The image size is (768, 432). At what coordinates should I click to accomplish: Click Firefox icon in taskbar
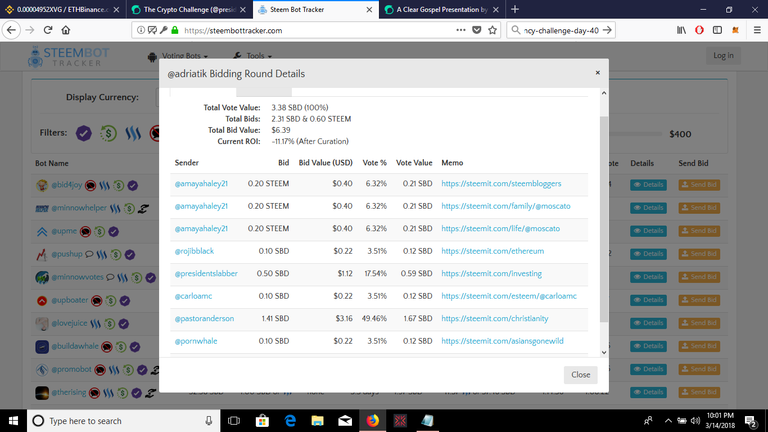[373, 421]
